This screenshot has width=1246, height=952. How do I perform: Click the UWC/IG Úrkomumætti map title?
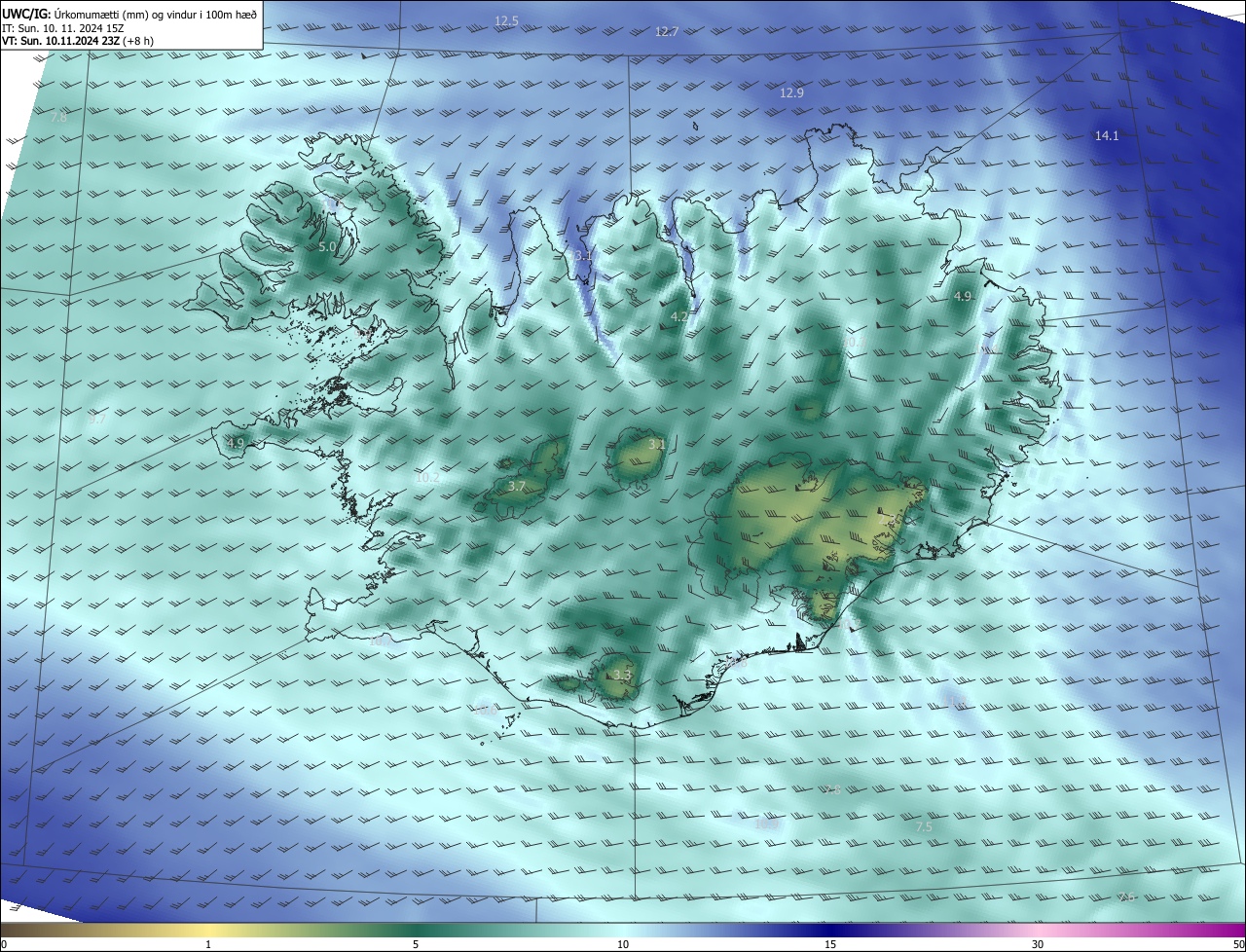[129, 15]
